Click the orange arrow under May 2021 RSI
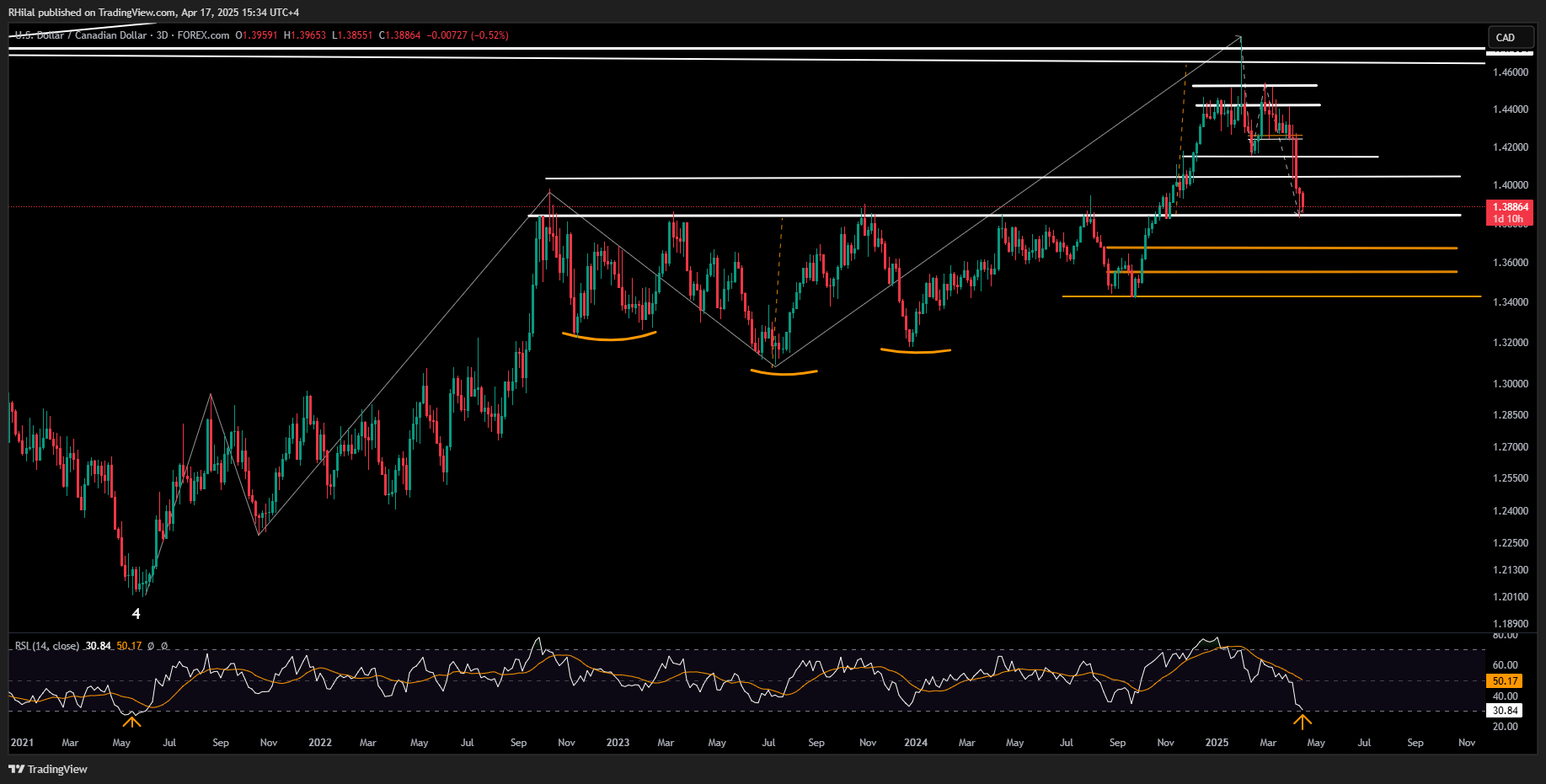Screen dimensions: 1546x784 (131, 721)
